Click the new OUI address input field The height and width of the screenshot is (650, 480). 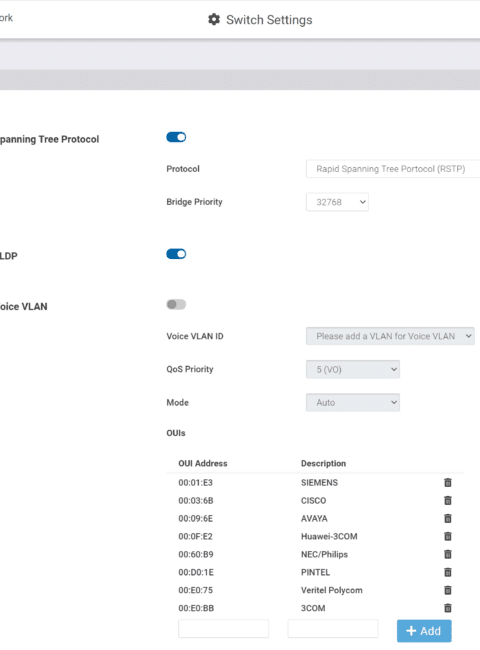[223, 629]
